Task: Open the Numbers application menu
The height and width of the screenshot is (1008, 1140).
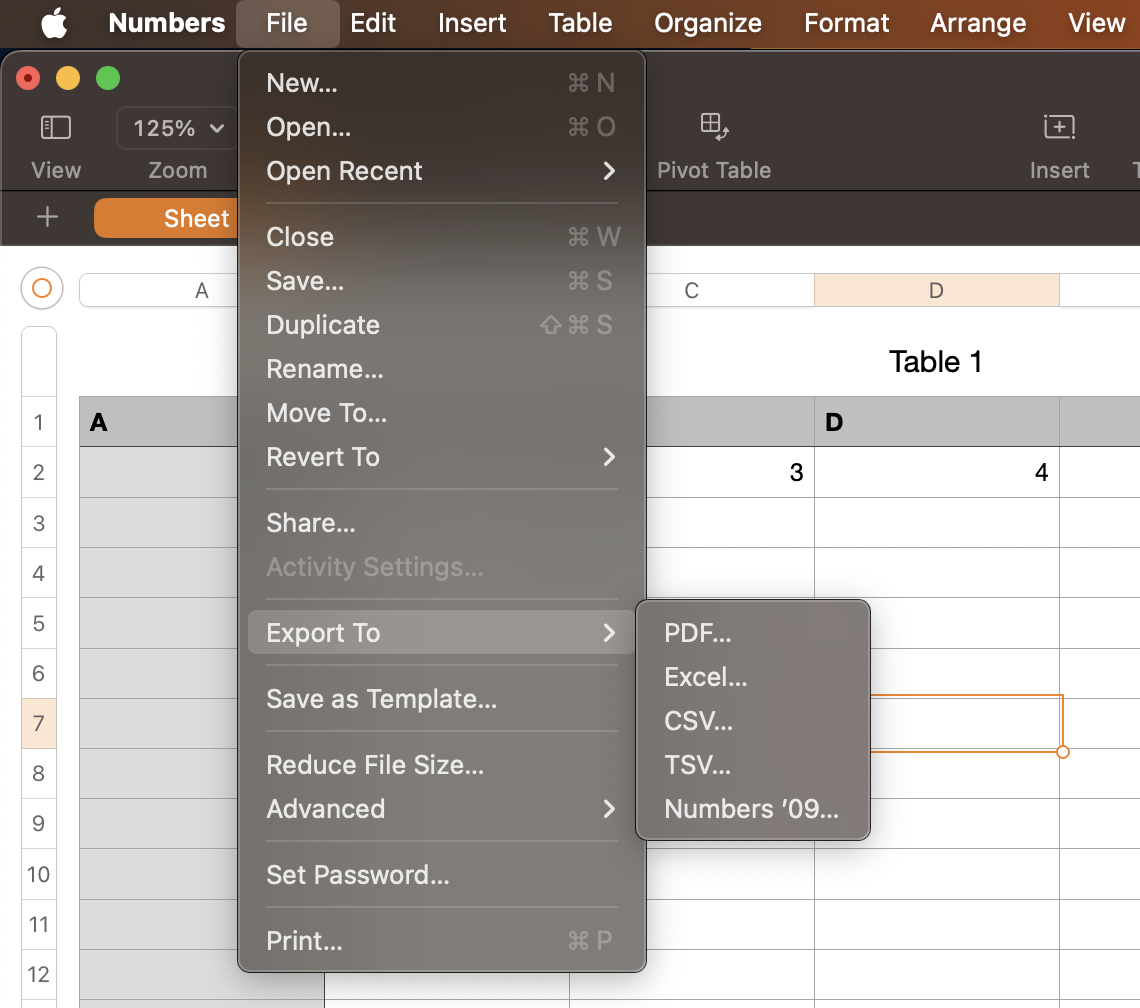Action: point(166,23)
